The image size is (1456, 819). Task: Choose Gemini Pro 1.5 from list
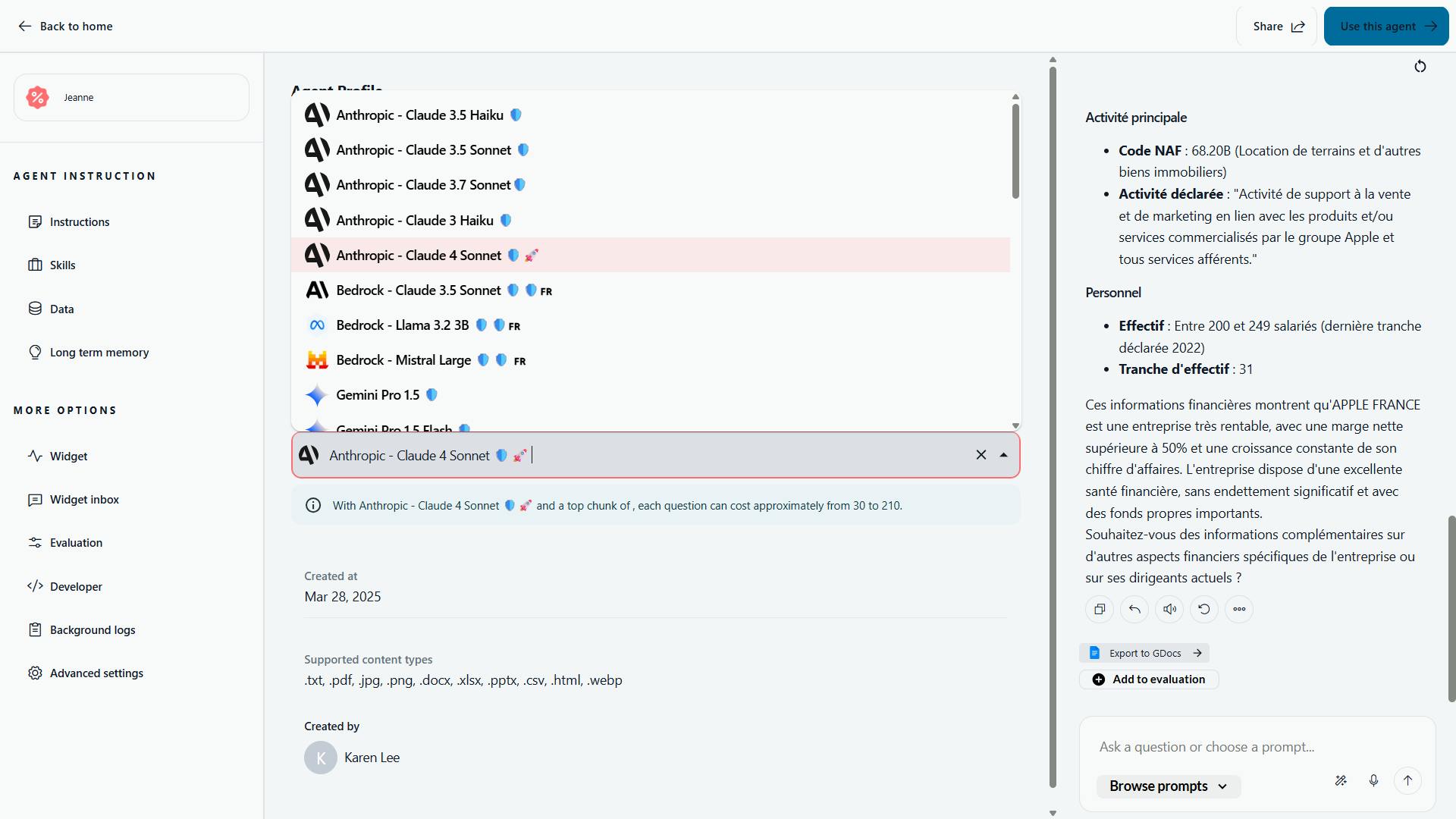pos(378,395)
